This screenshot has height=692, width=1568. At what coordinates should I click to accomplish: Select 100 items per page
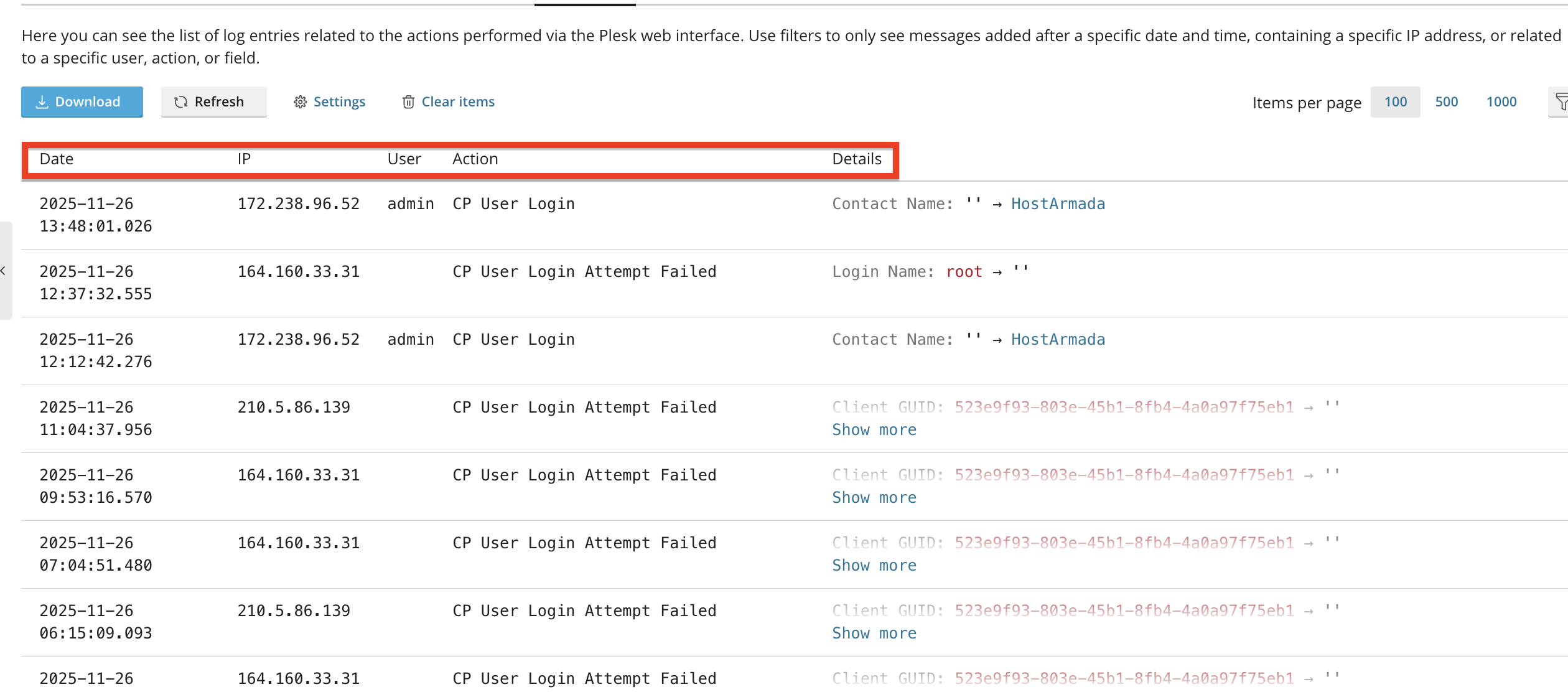tap(1396, 102)
